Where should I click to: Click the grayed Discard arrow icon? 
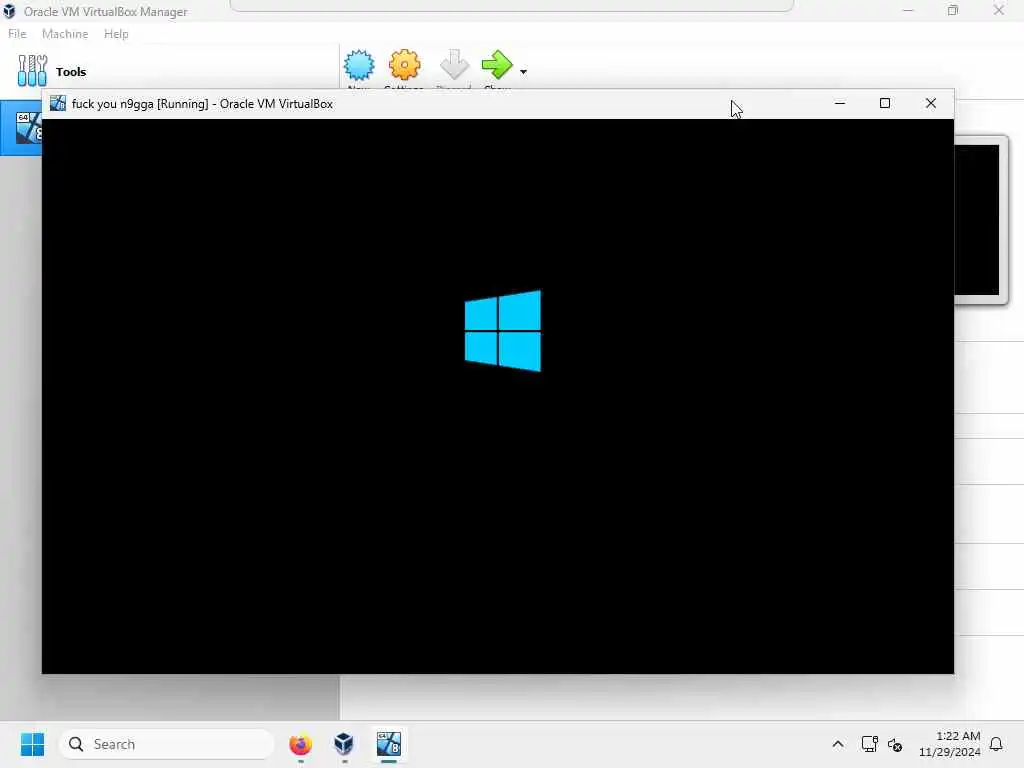(454, 65)
